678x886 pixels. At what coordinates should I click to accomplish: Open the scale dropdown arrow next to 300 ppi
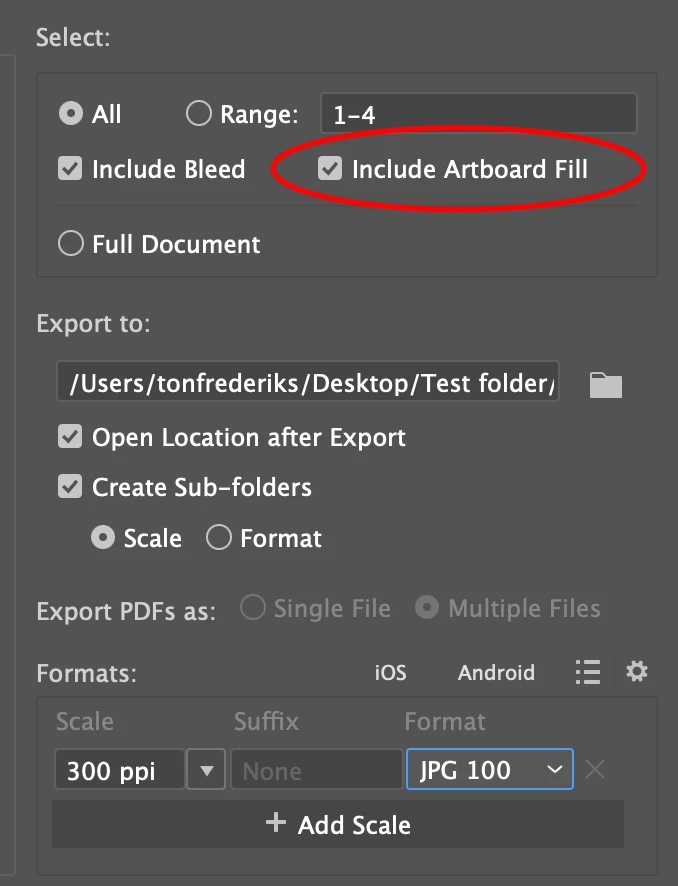[206, 769]
